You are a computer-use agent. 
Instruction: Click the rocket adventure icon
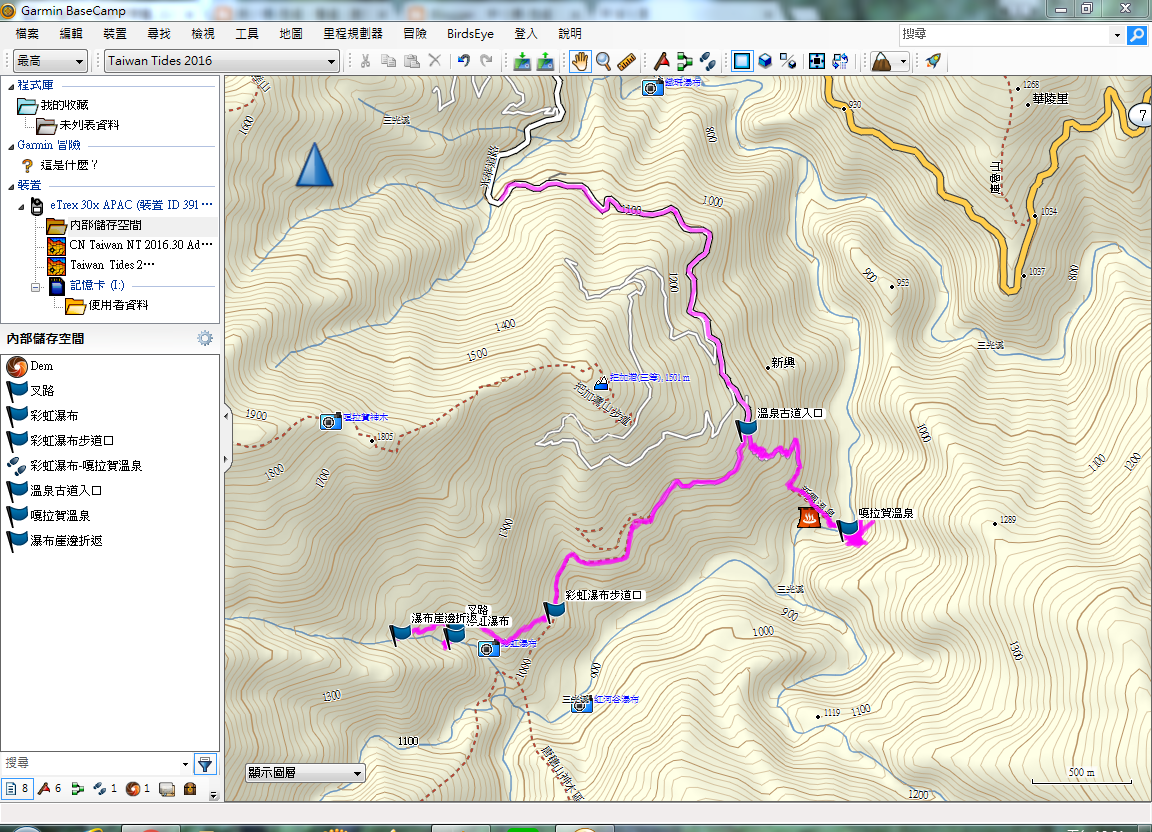pos(933,61)
